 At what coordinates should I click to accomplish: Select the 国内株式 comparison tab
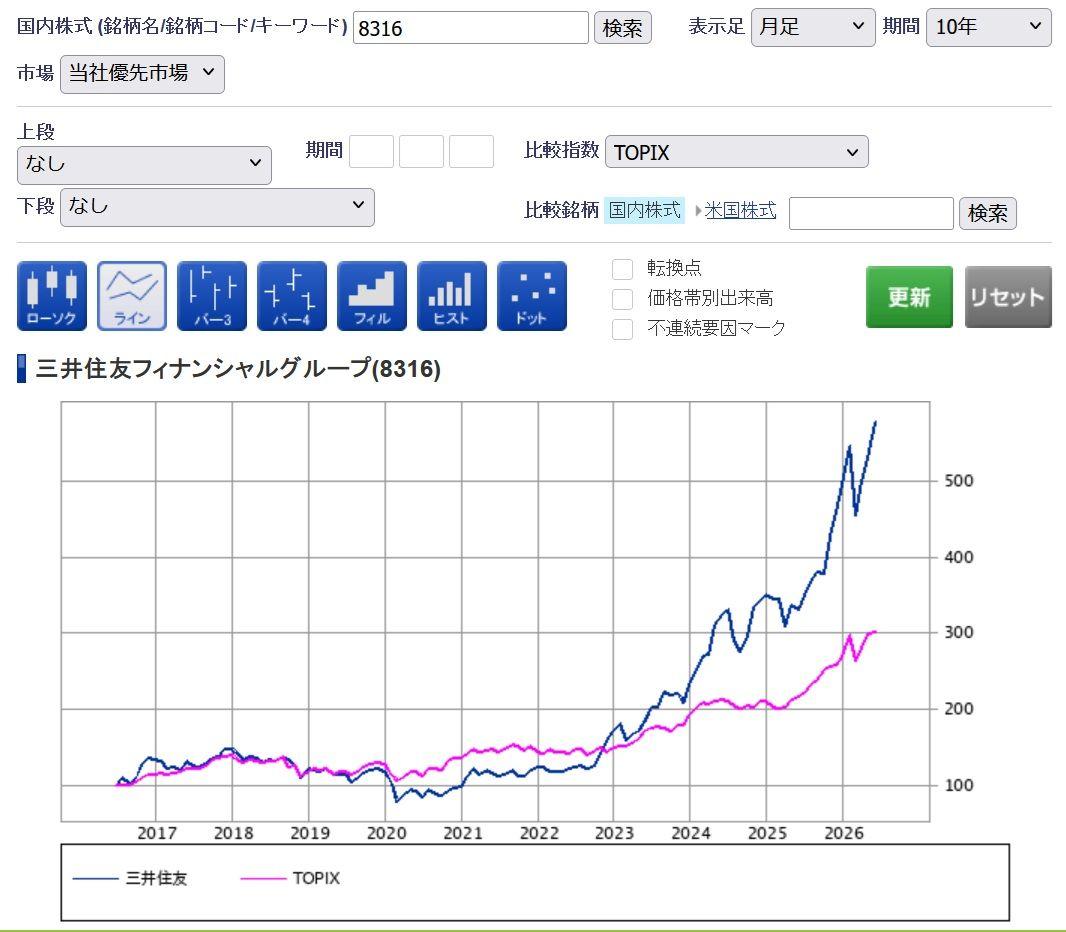click(x=644, y=210)
